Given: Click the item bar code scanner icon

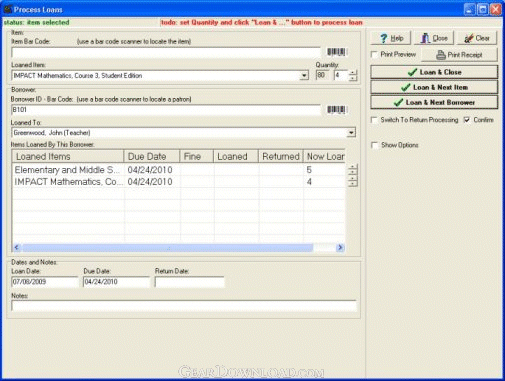Looking at the screenshot, I should click(x=337, y=52).
